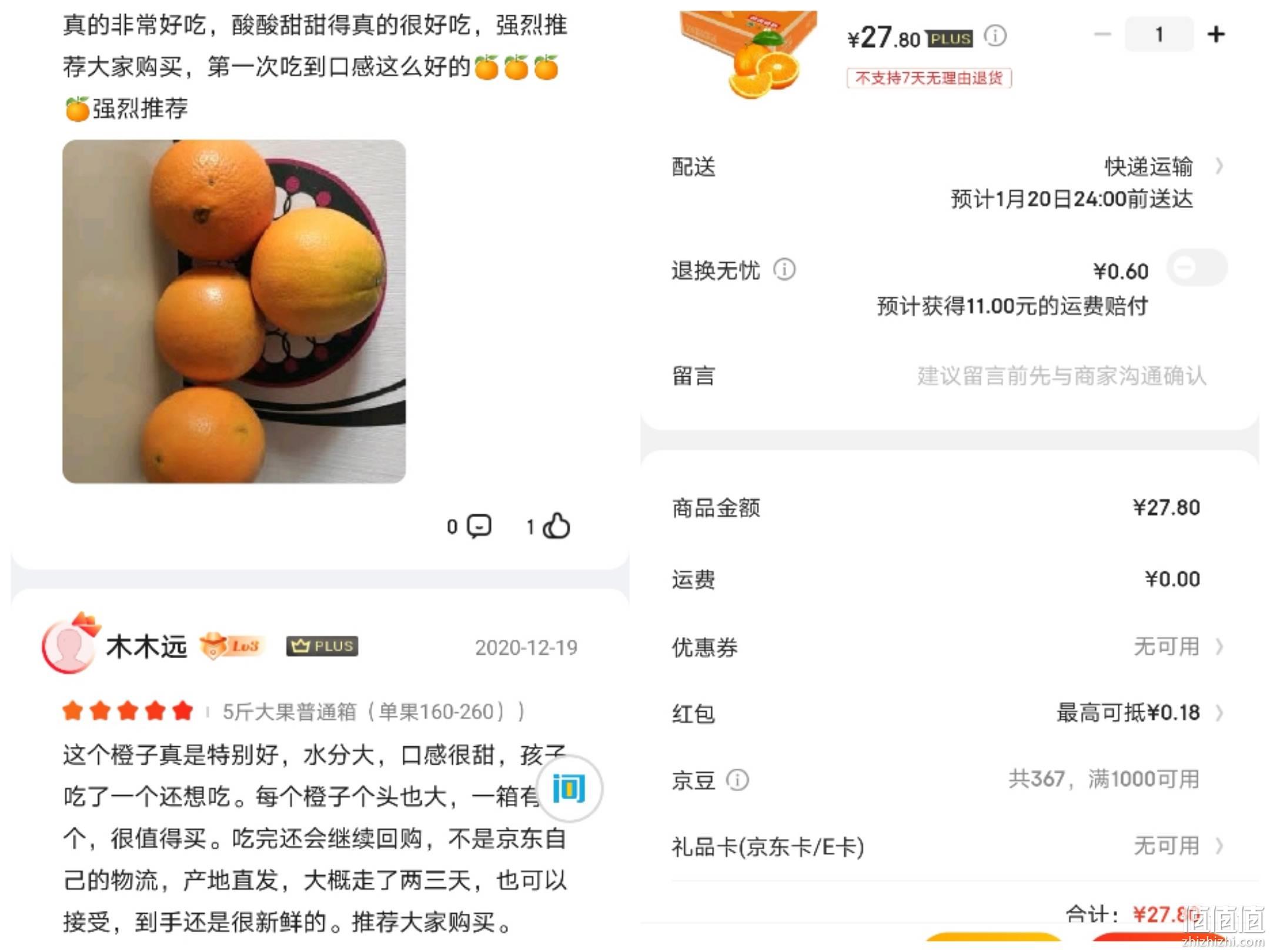Tap info icon next to 京豆
1270x952 pixels.
coord(737,780)
